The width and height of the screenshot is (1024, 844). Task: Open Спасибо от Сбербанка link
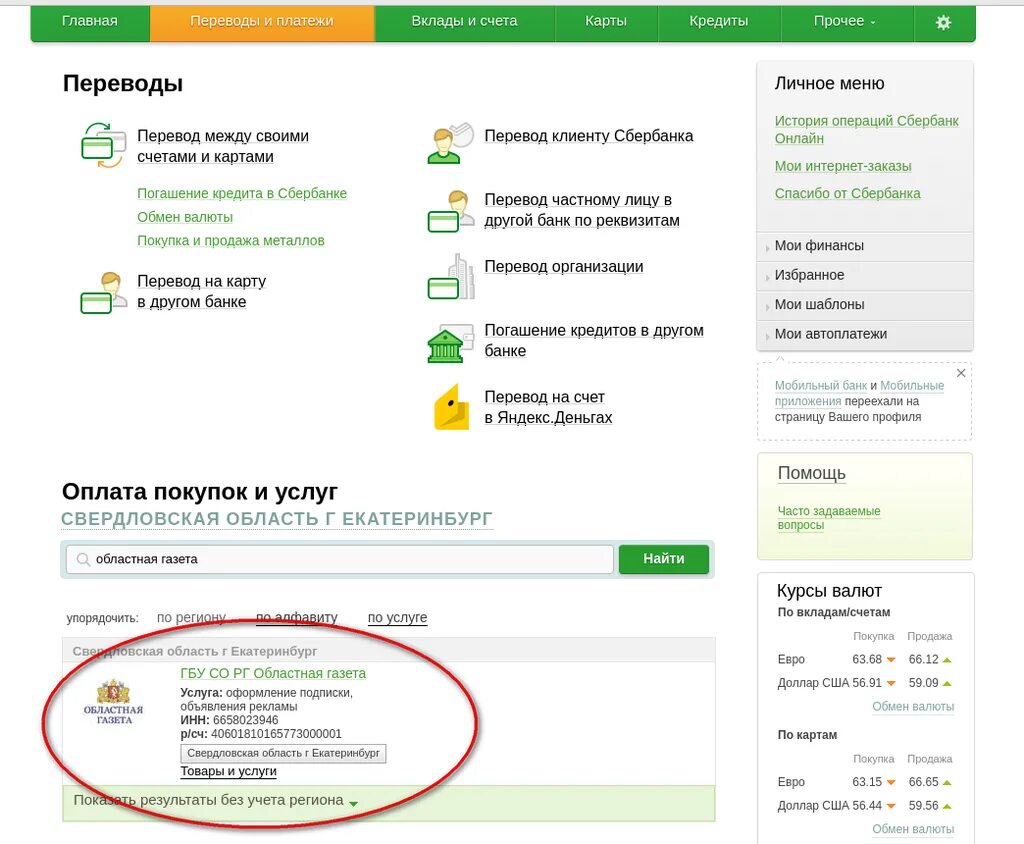[847, 194]
